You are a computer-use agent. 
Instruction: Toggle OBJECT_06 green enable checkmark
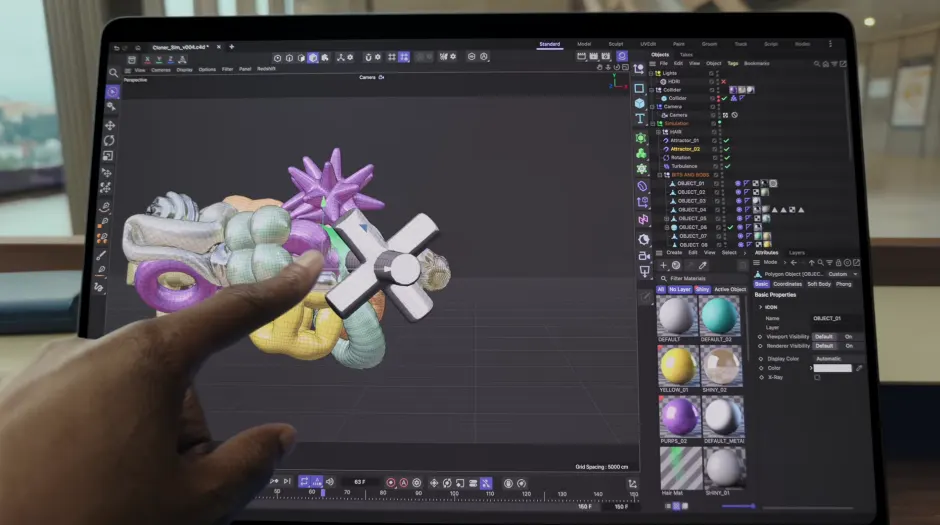tap(730, 228)
